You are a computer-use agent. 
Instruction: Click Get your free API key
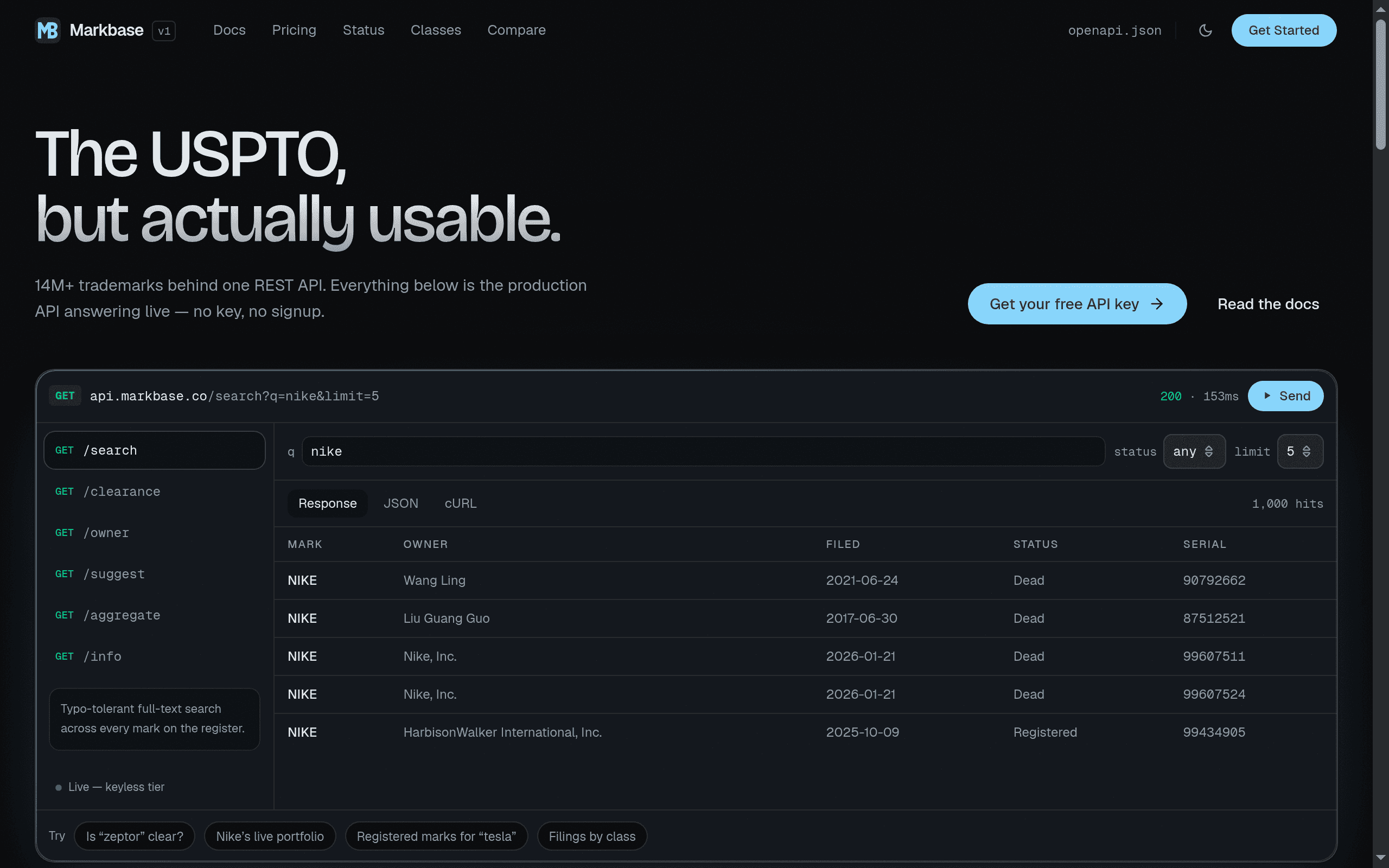(x=1077, y=304)
